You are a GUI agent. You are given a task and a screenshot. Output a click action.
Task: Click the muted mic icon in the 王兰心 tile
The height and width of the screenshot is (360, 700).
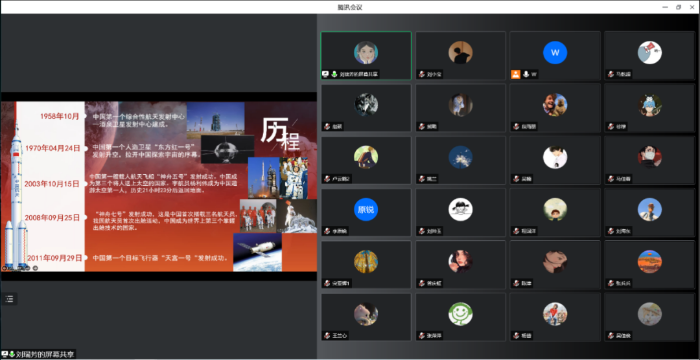coord(326,335)
